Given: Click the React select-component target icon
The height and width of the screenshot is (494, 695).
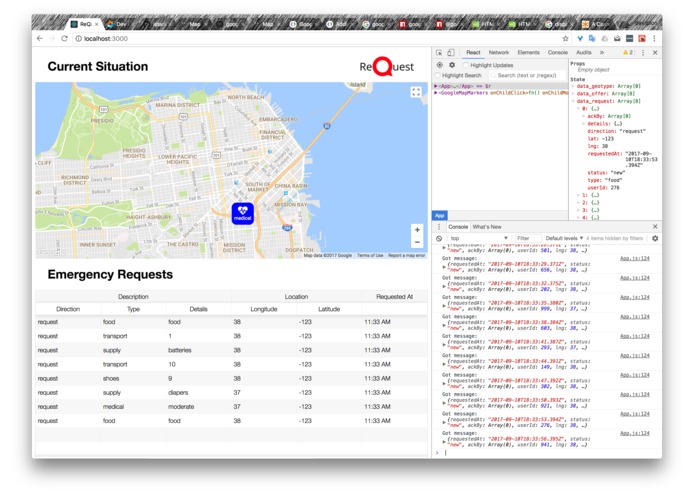Looking at the screenshot, I should (440, 65).
